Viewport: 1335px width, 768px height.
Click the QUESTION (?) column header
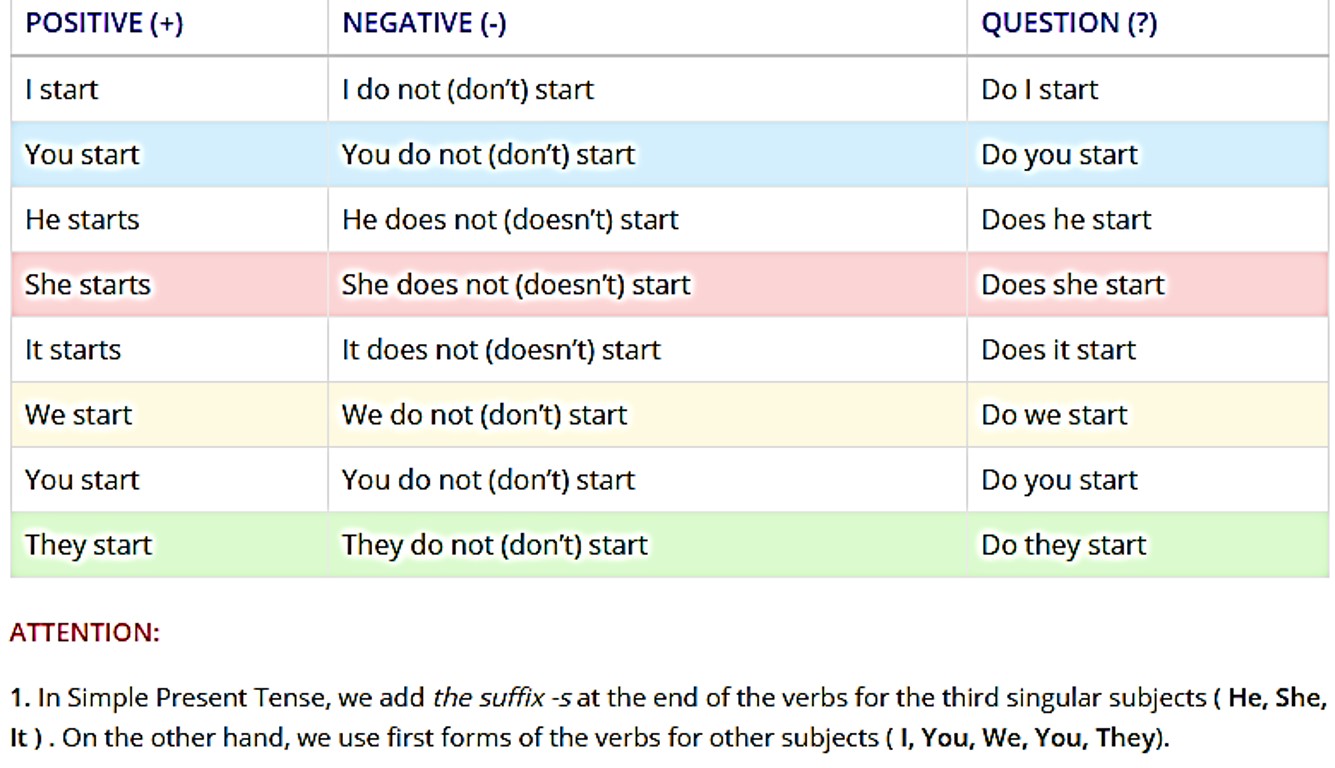(1068, 24)
